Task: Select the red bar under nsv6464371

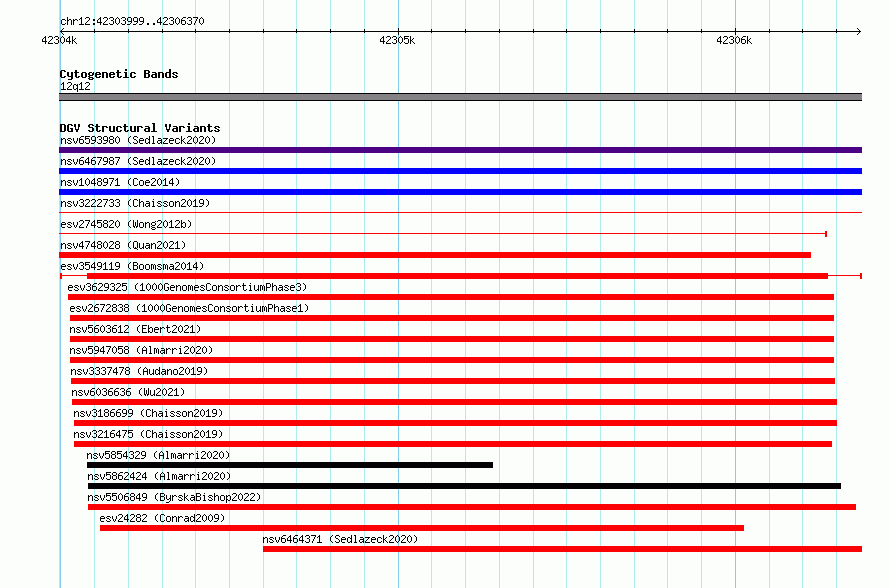Action: pyautogui.click(x=562, y=549)
